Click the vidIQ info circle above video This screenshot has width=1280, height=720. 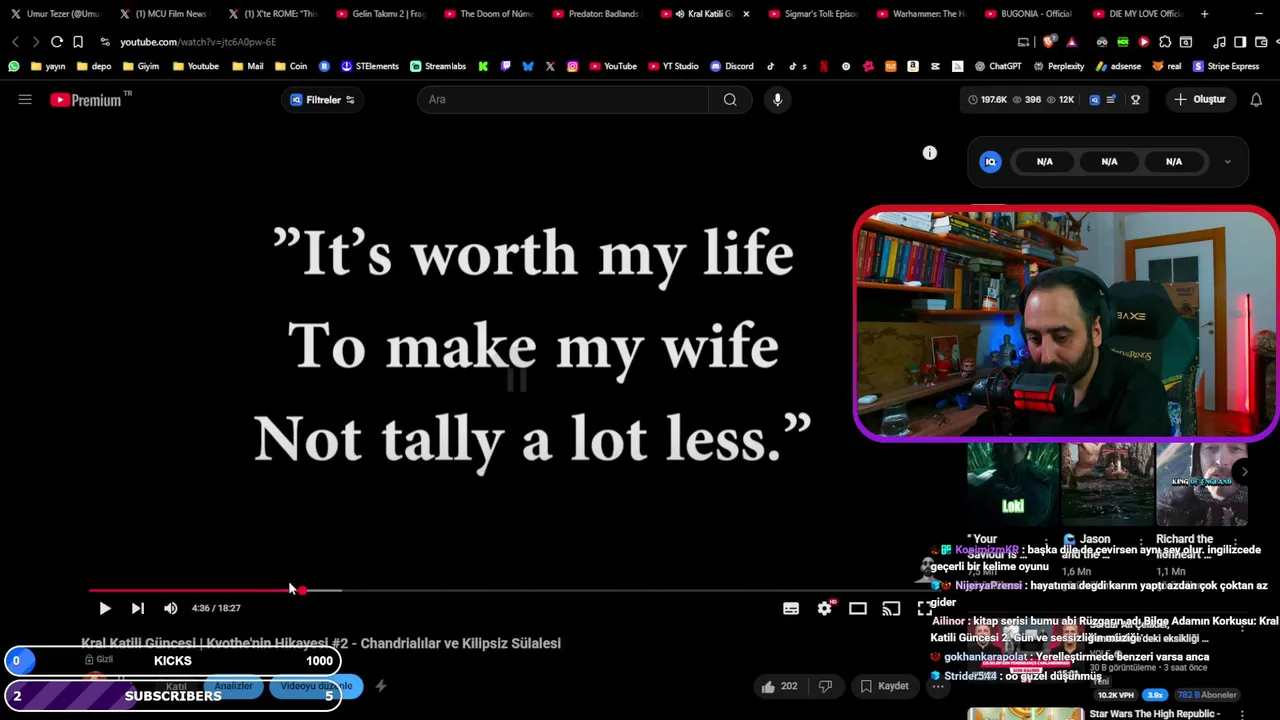pos(930,153)
